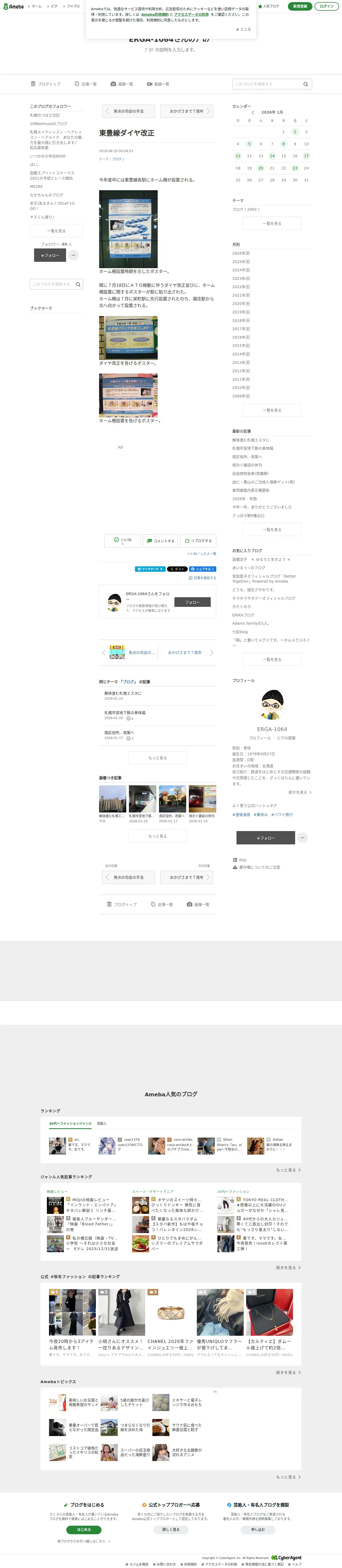Click the left sidebar search magnifier icon

click(x=79, y=284)
